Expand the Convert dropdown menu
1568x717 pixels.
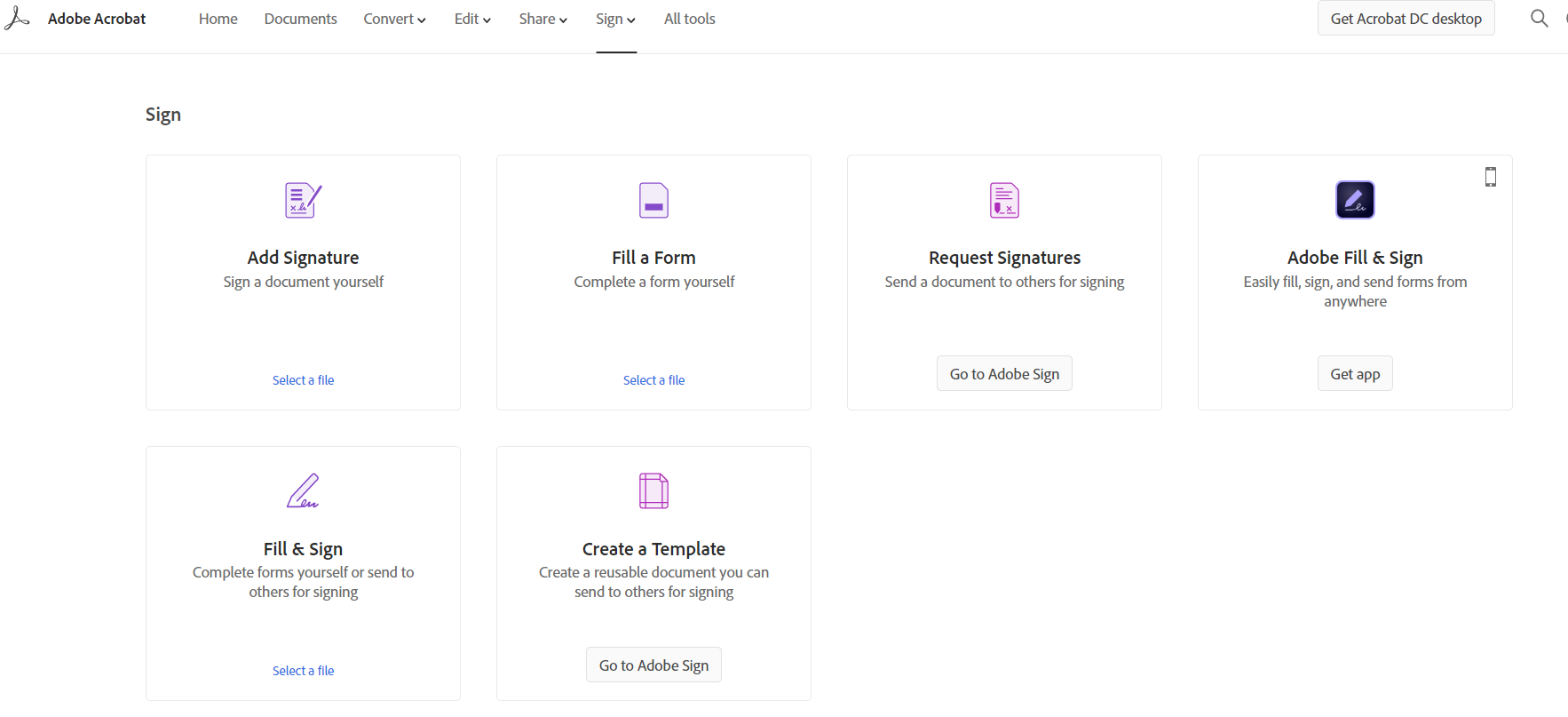coord(394,19)
